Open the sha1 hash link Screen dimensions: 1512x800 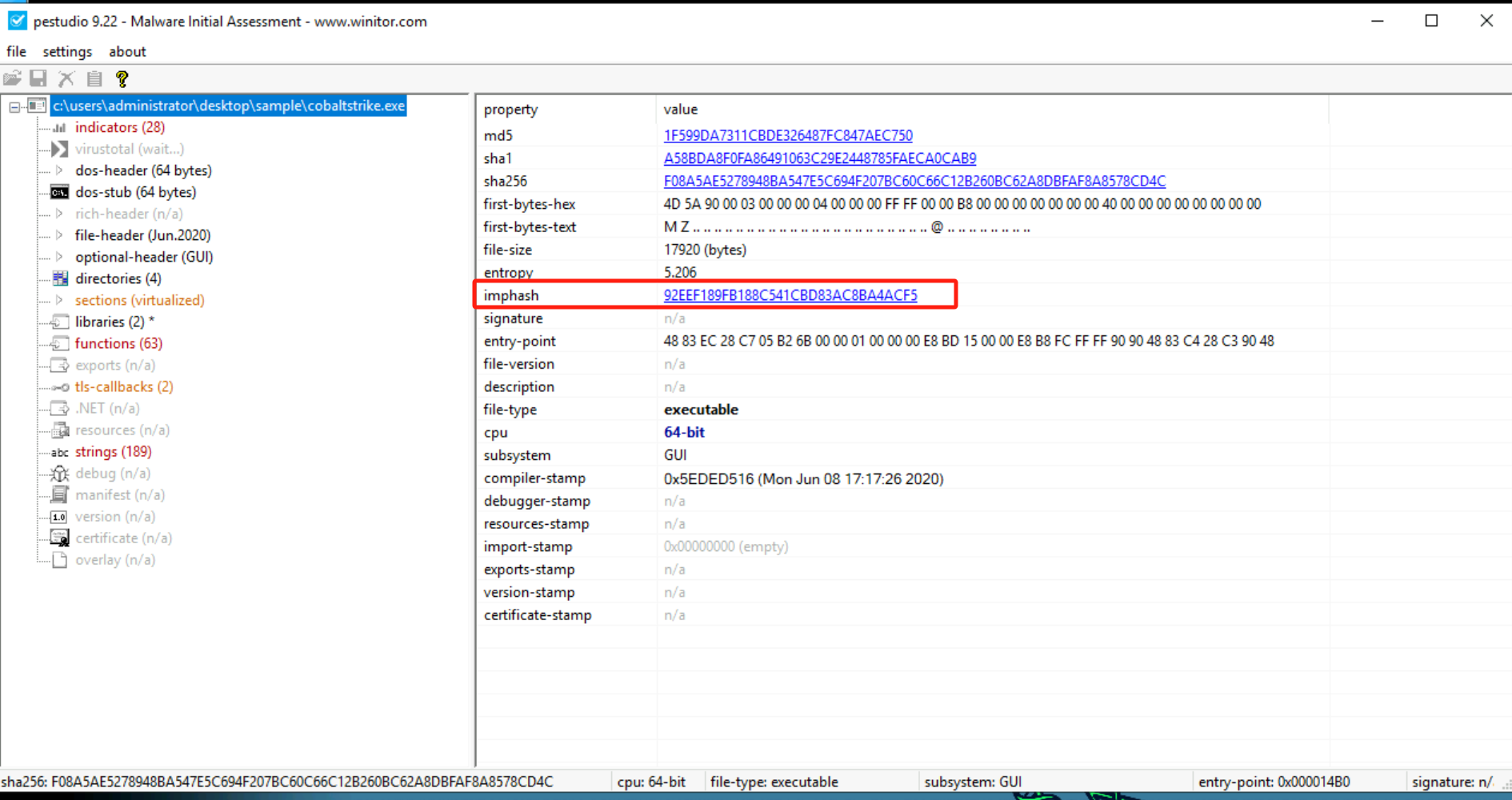(x=820, y=158)
